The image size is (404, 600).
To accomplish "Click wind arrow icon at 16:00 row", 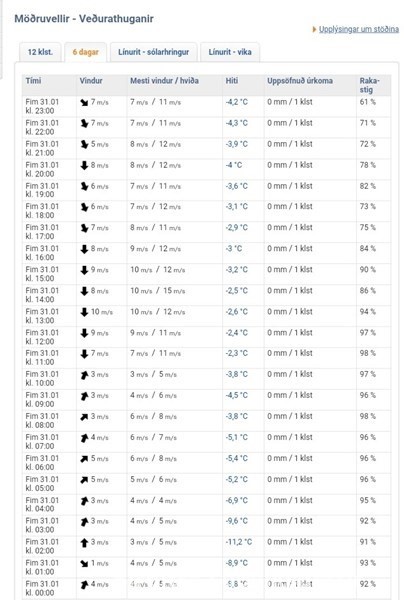I will pyautogui.click(x=84, y=249).
